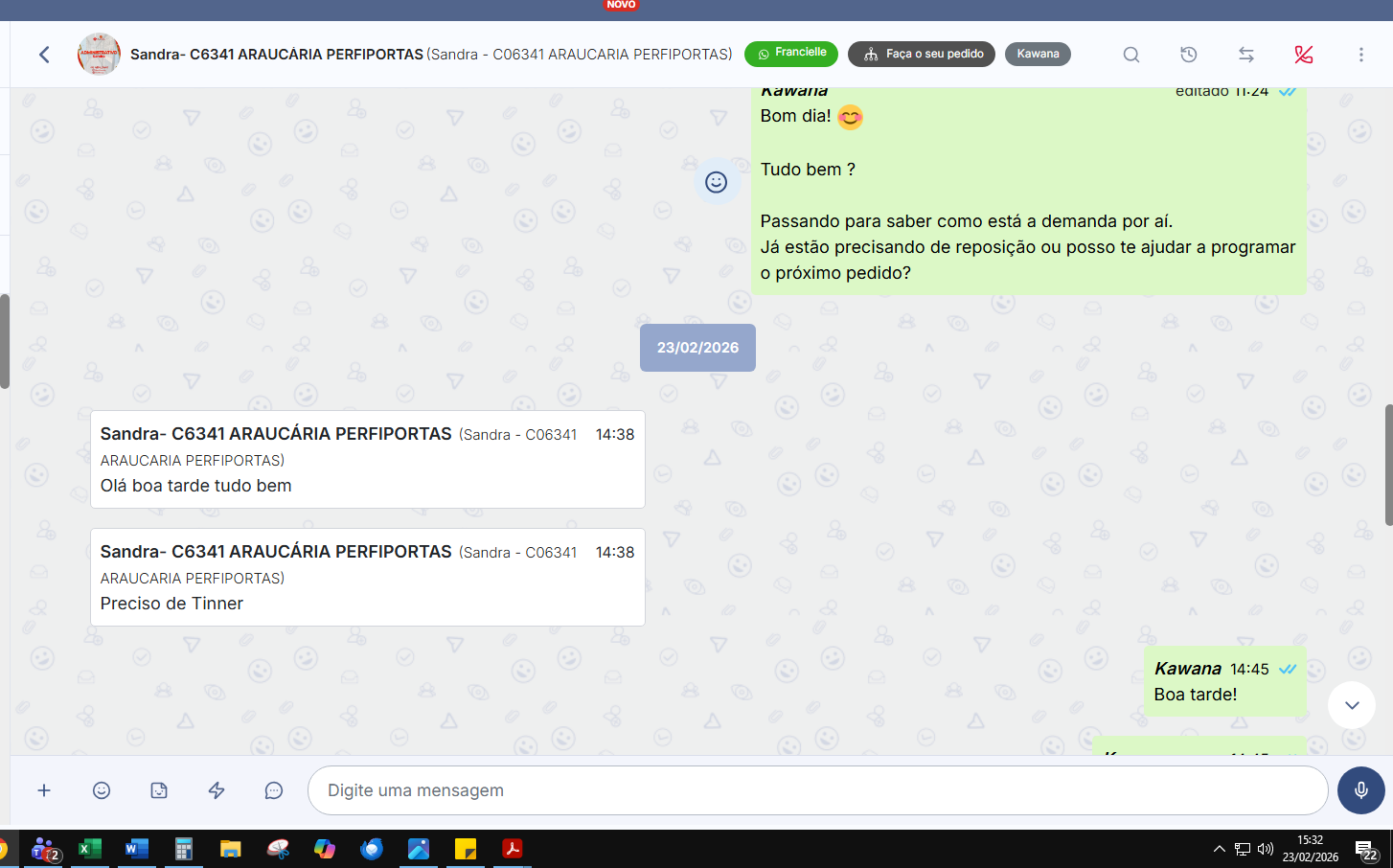Open the emoji picker
Viewport: 1393px width, 868px height.
102,790
